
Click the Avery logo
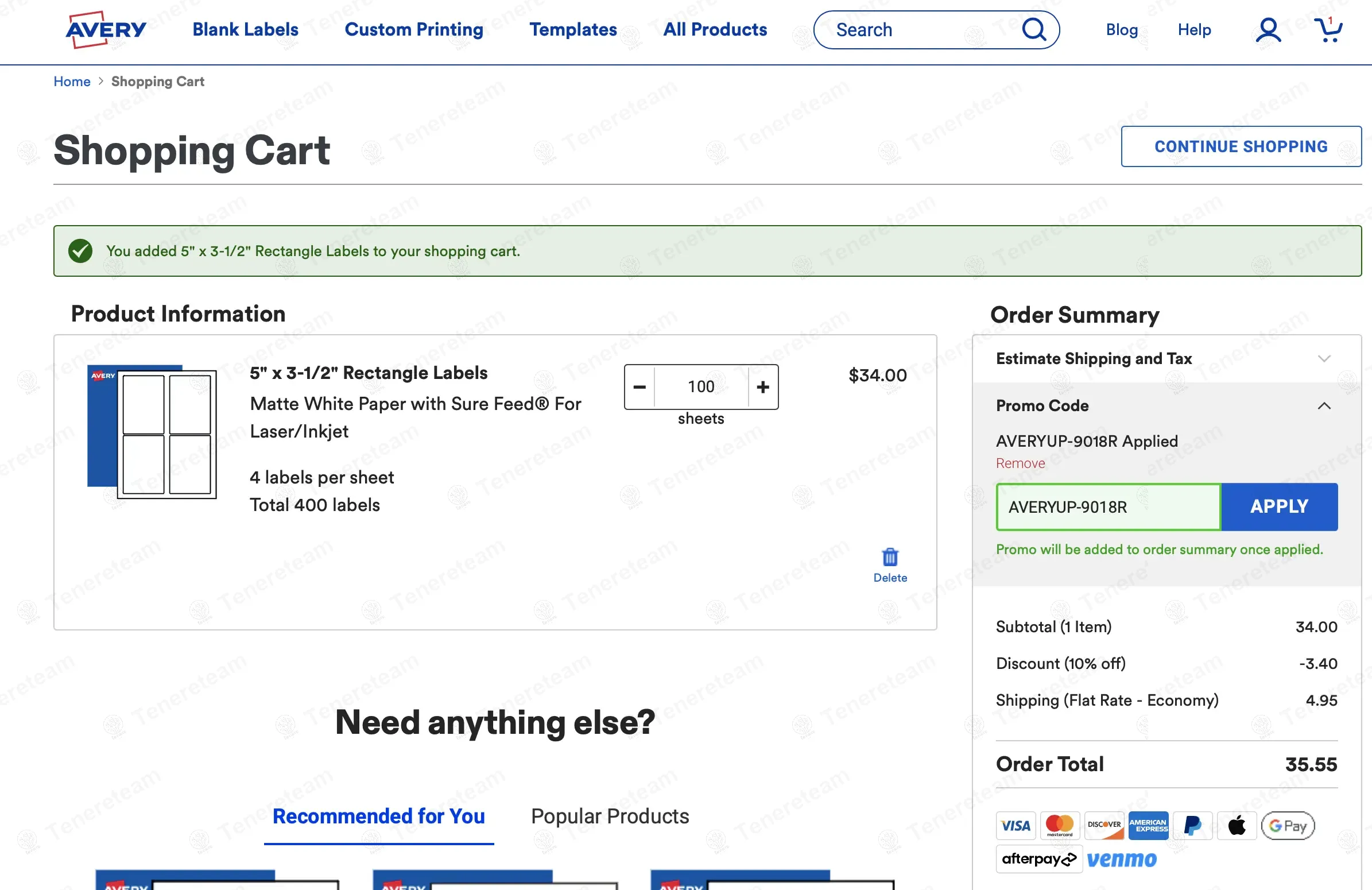106,29
